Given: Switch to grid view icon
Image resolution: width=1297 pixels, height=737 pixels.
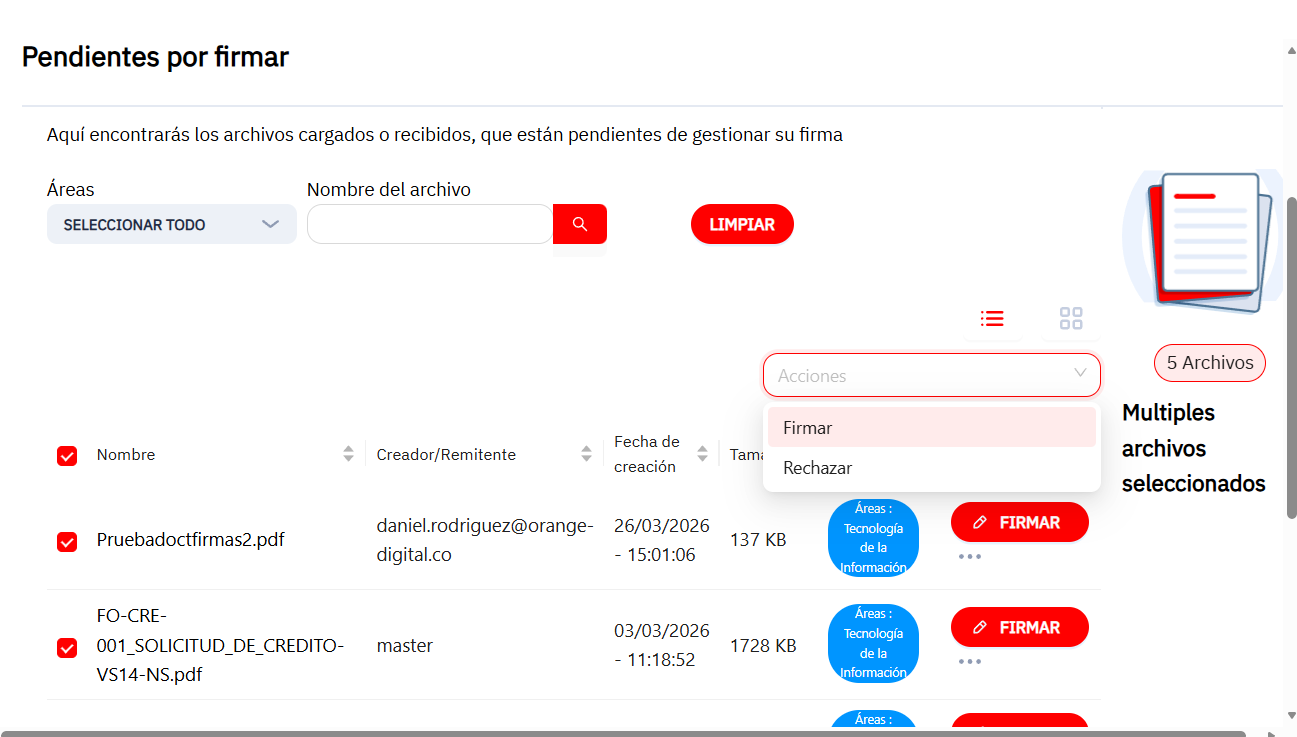Looking at the screenshot, I should click(1071, 319).
